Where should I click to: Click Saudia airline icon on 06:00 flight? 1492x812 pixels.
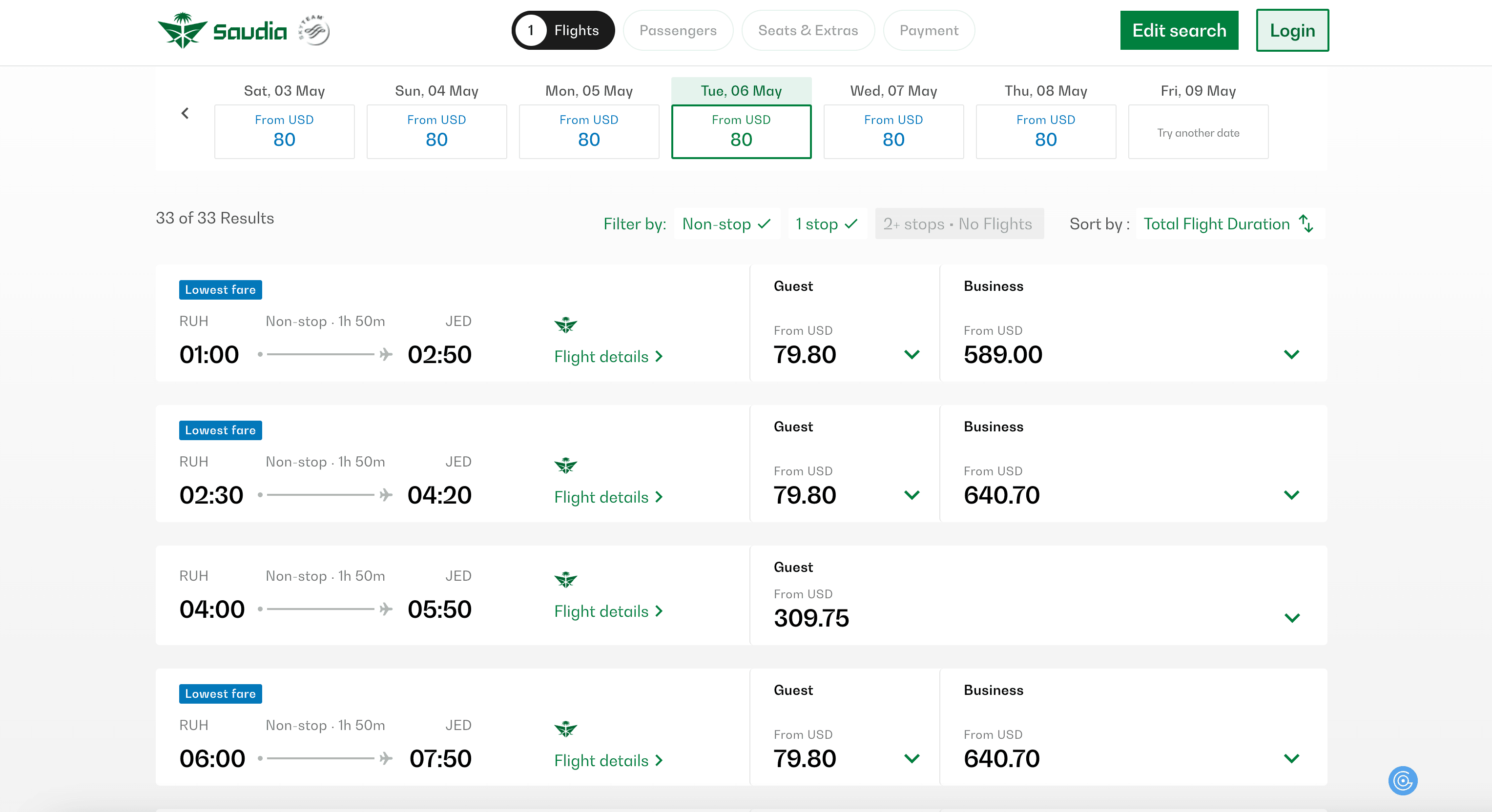(565, 729)
